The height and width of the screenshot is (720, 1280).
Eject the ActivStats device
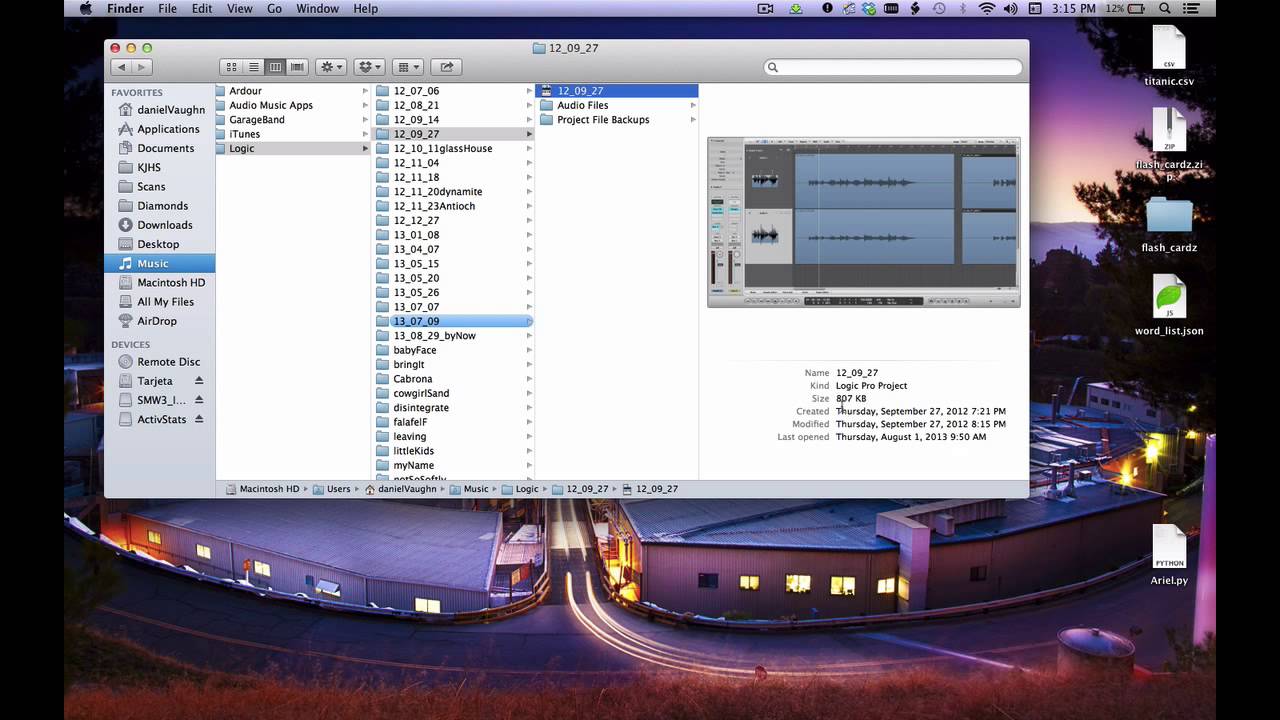(x=199, y=419)
